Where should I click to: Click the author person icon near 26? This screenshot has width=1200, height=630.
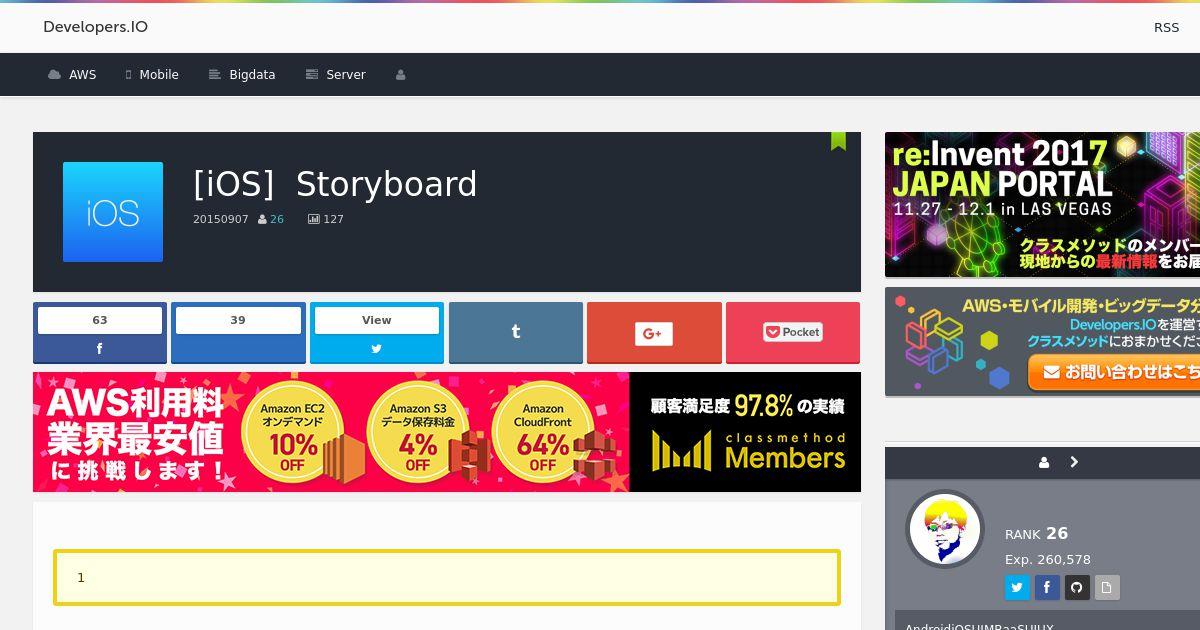pyautogui.click(x=262, y=219)
